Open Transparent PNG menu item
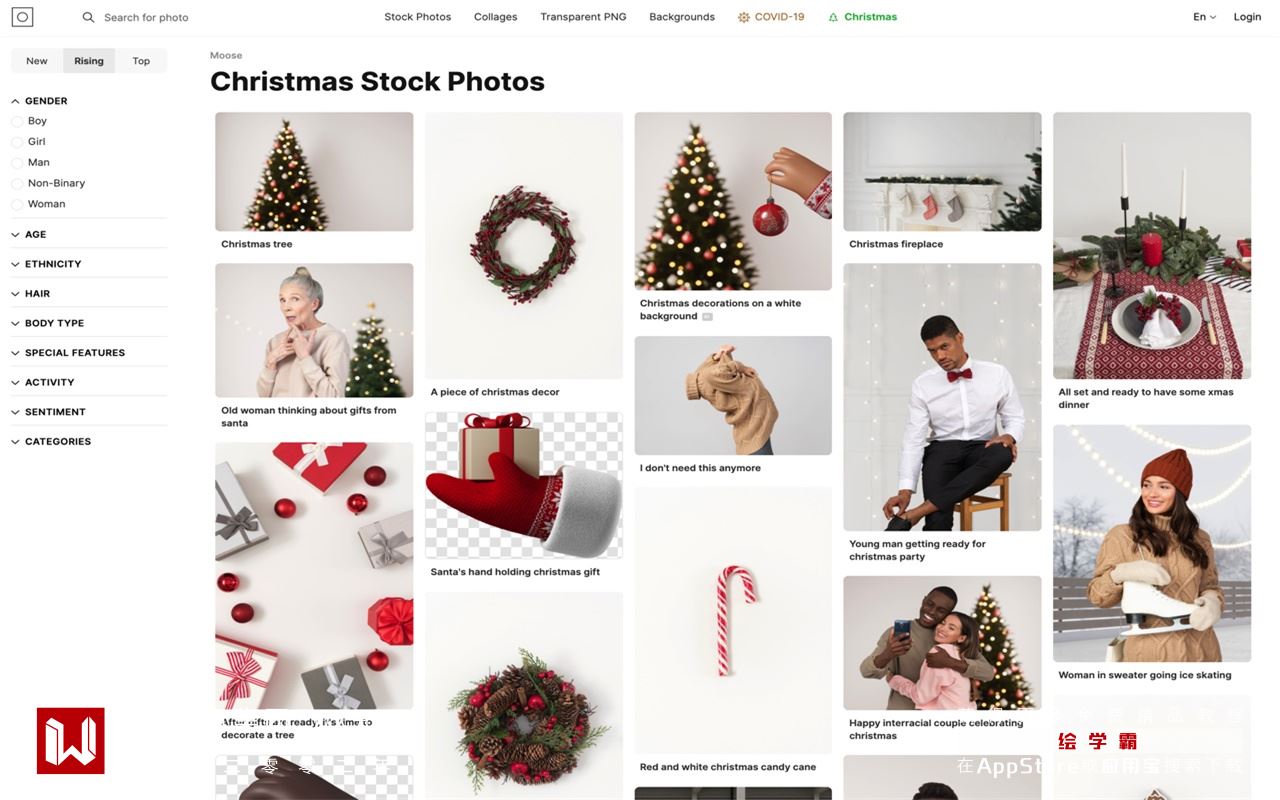The height and width of the screenshot is (800, 1280). 583,17
